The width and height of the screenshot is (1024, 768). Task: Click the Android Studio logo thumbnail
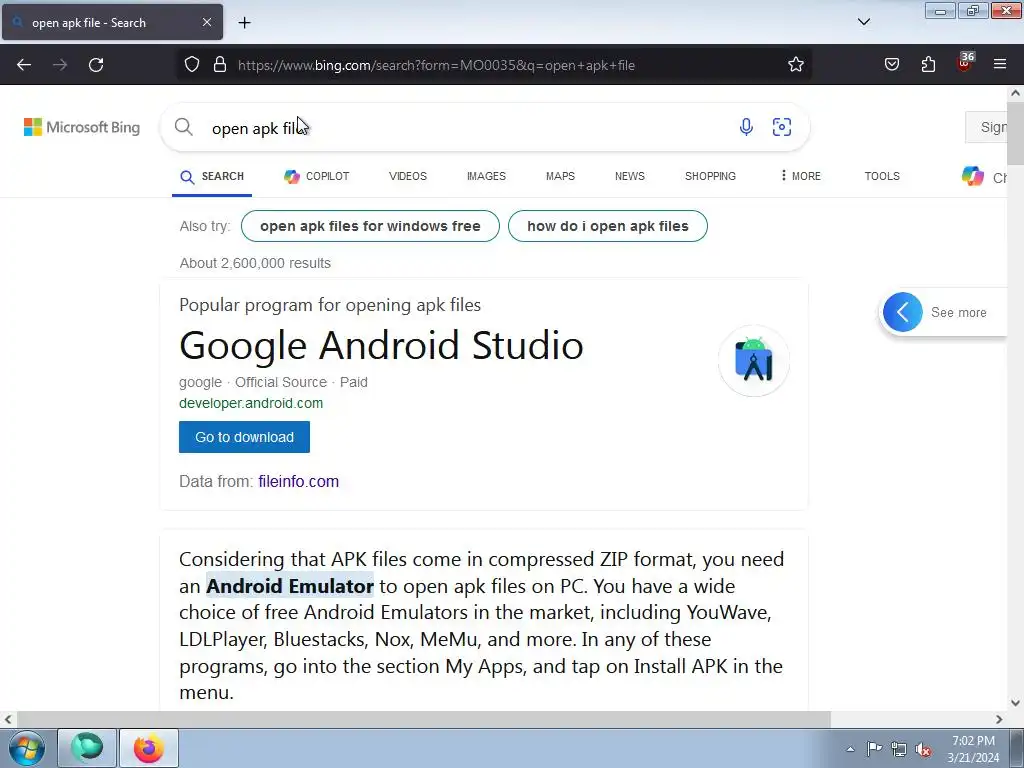tap(754, 360)
